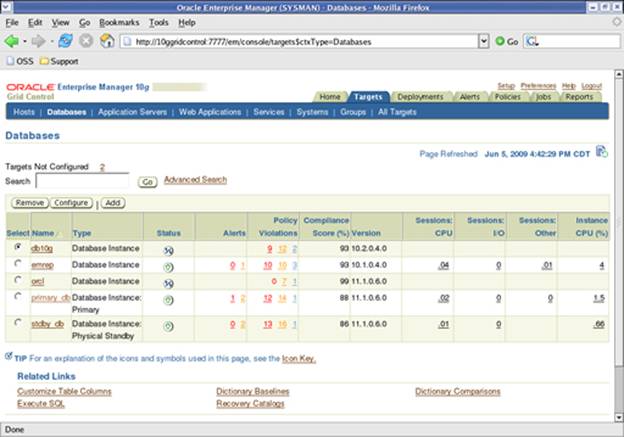Screen dimensions: 624x437
Task: Open the Icon Key link
Action: (299, 359)
